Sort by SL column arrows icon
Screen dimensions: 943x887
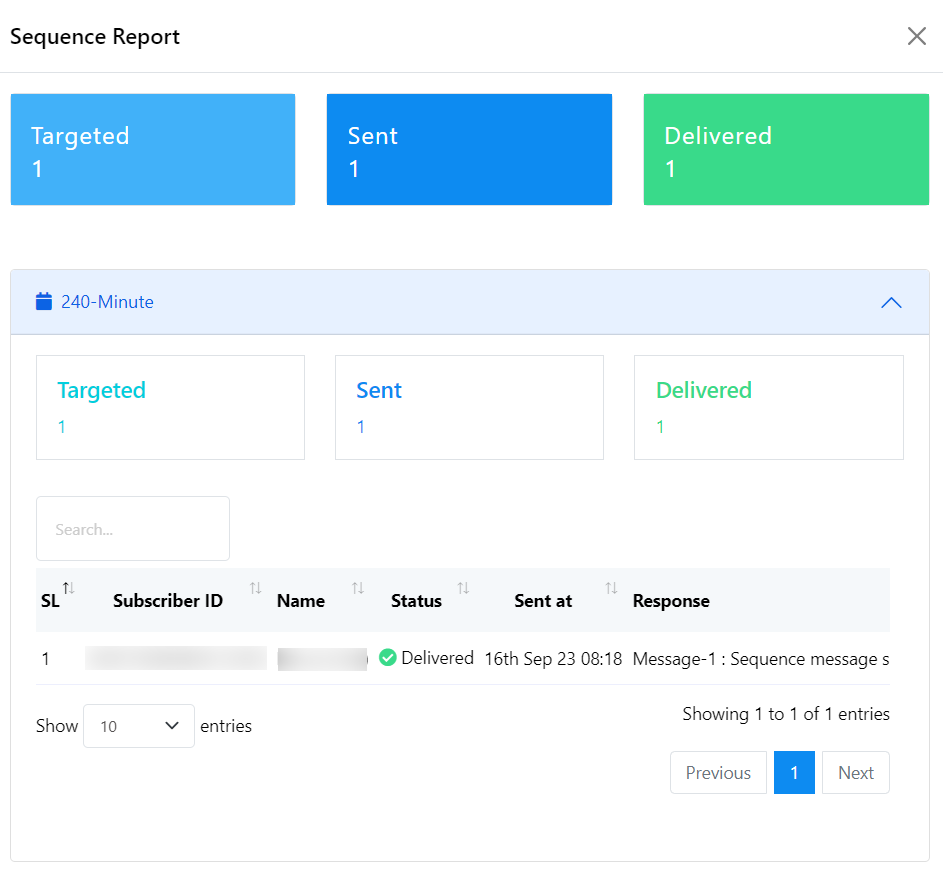click(68, 588)
